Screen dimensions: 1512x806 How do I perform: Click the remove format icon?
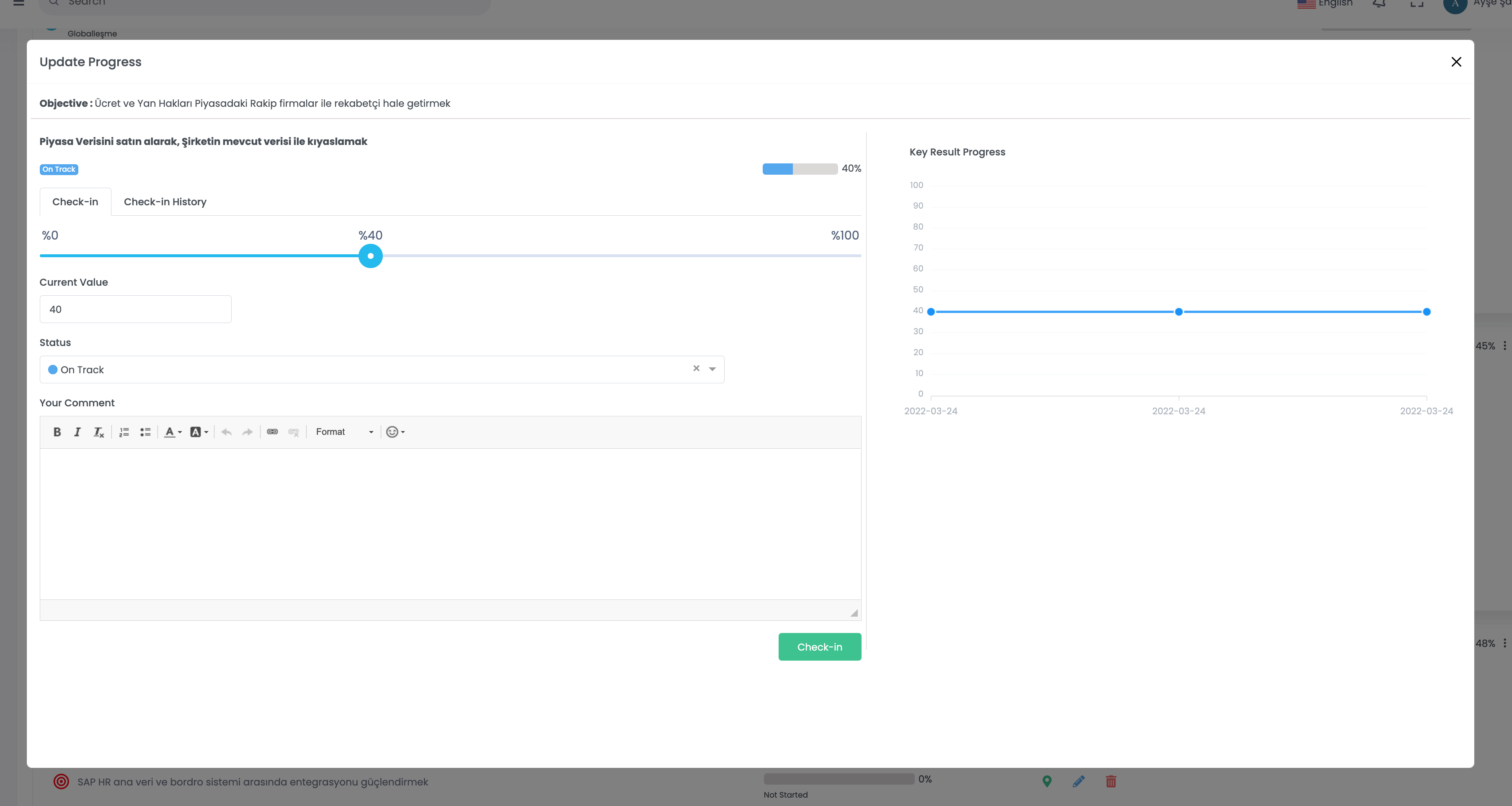tap(98, 432)
